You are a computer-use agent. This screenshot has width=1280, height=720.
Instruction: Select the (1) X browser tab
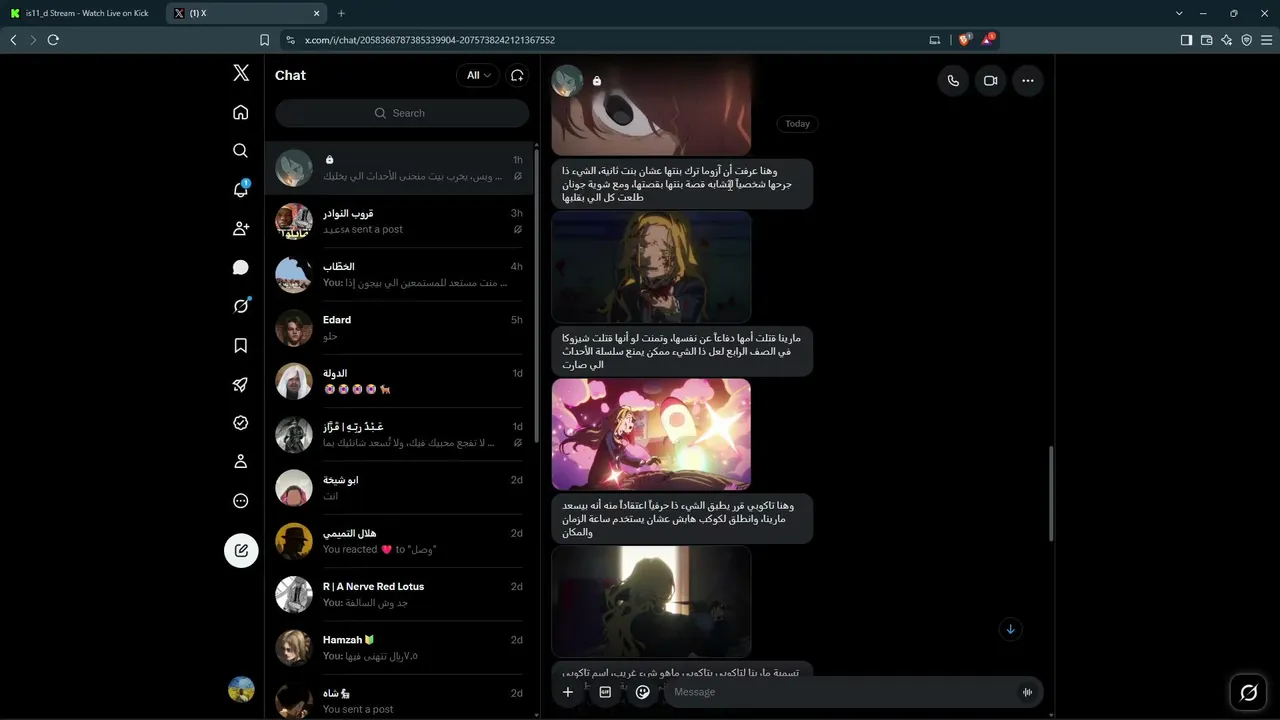(x=246, y=13)
